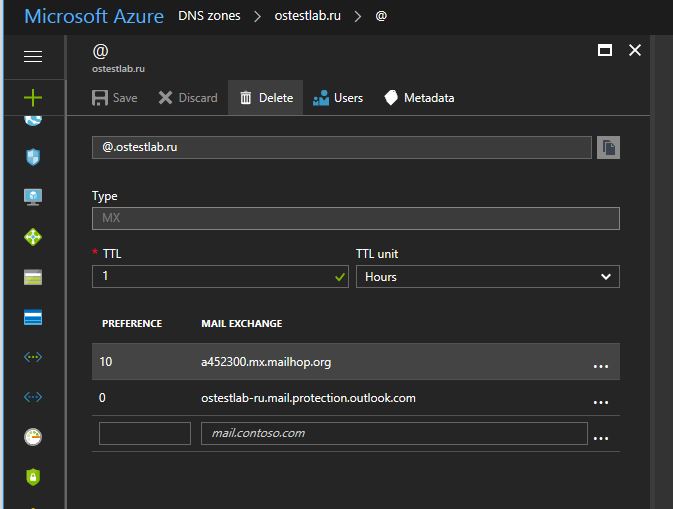
Task: Save the record set changes
Action: (115, 98)
